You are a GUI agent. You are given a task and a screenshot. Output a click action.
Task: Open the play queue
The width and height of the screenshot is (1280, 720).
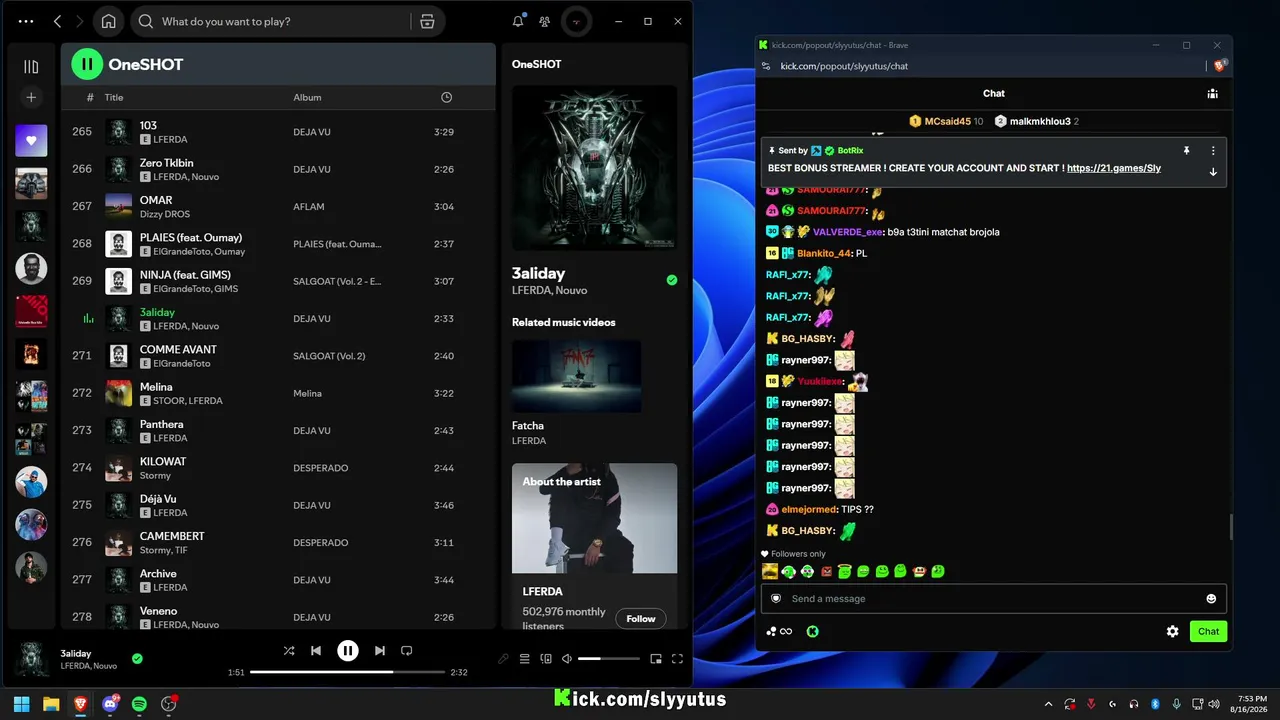tap(524, 659)
